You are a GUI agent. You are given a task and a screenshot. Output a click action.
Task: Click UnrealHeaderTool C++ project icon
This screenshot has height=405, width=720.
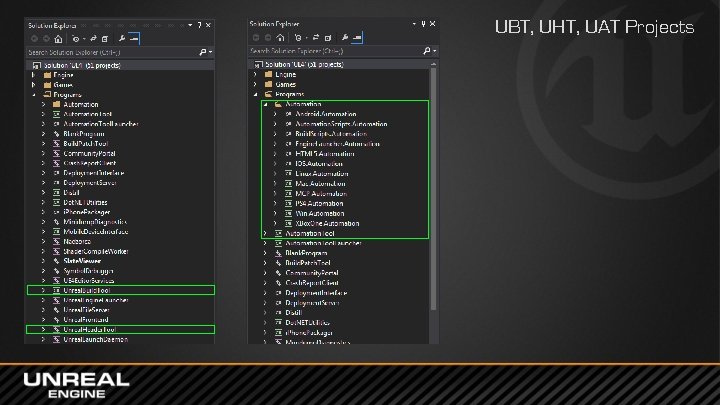tap(56, 329)
